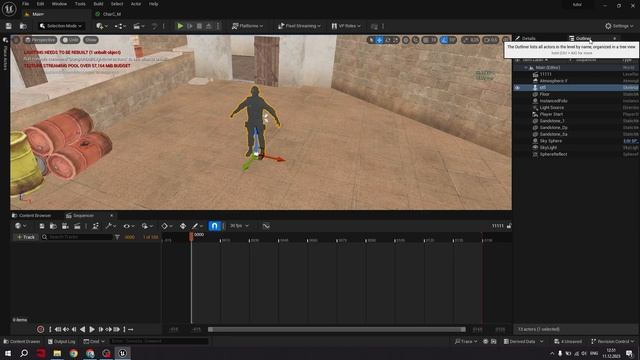Toggle visibility eye of selected actor

click(x=517, y=88)
